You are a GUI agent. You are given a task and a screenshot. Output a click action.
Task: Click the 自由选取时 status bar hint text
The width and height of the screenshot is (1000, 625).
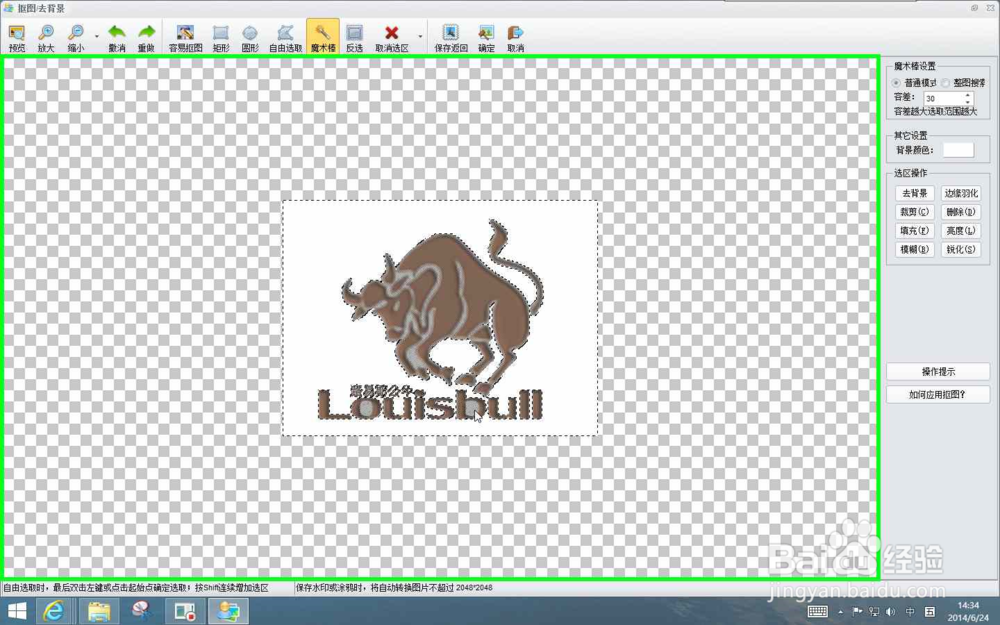(136, 587)
